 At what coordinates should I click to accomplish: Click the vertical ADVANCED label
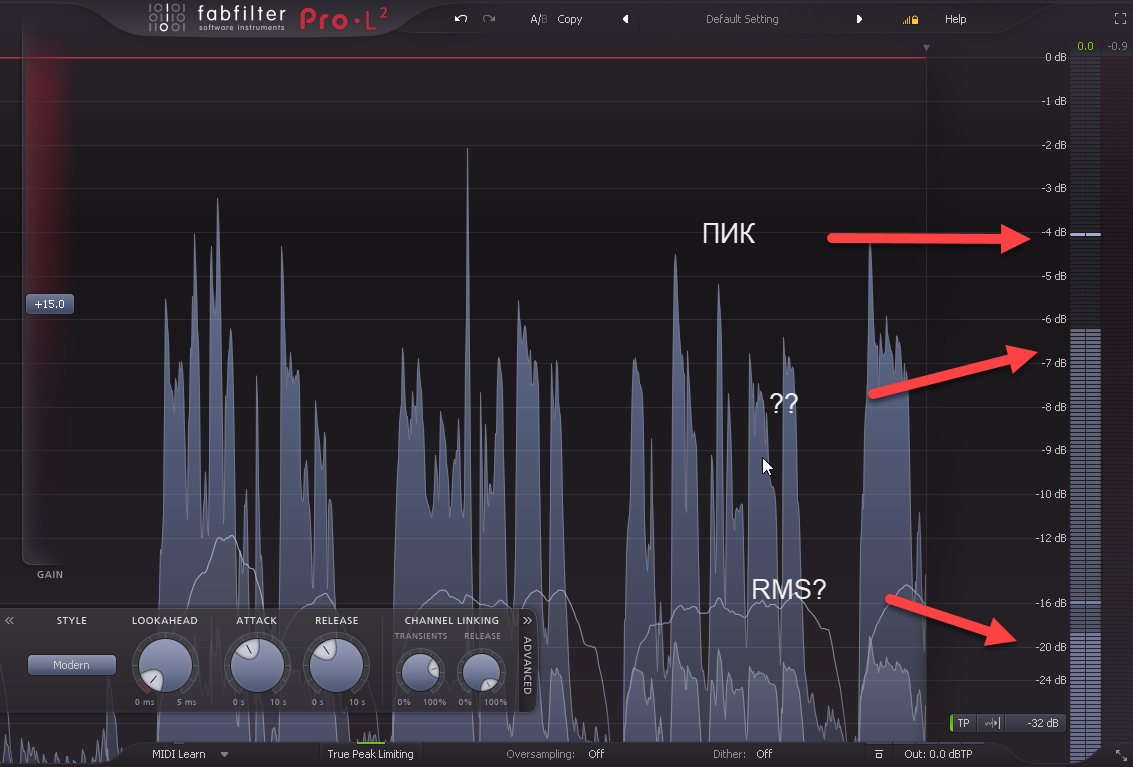tap(527, 666)
